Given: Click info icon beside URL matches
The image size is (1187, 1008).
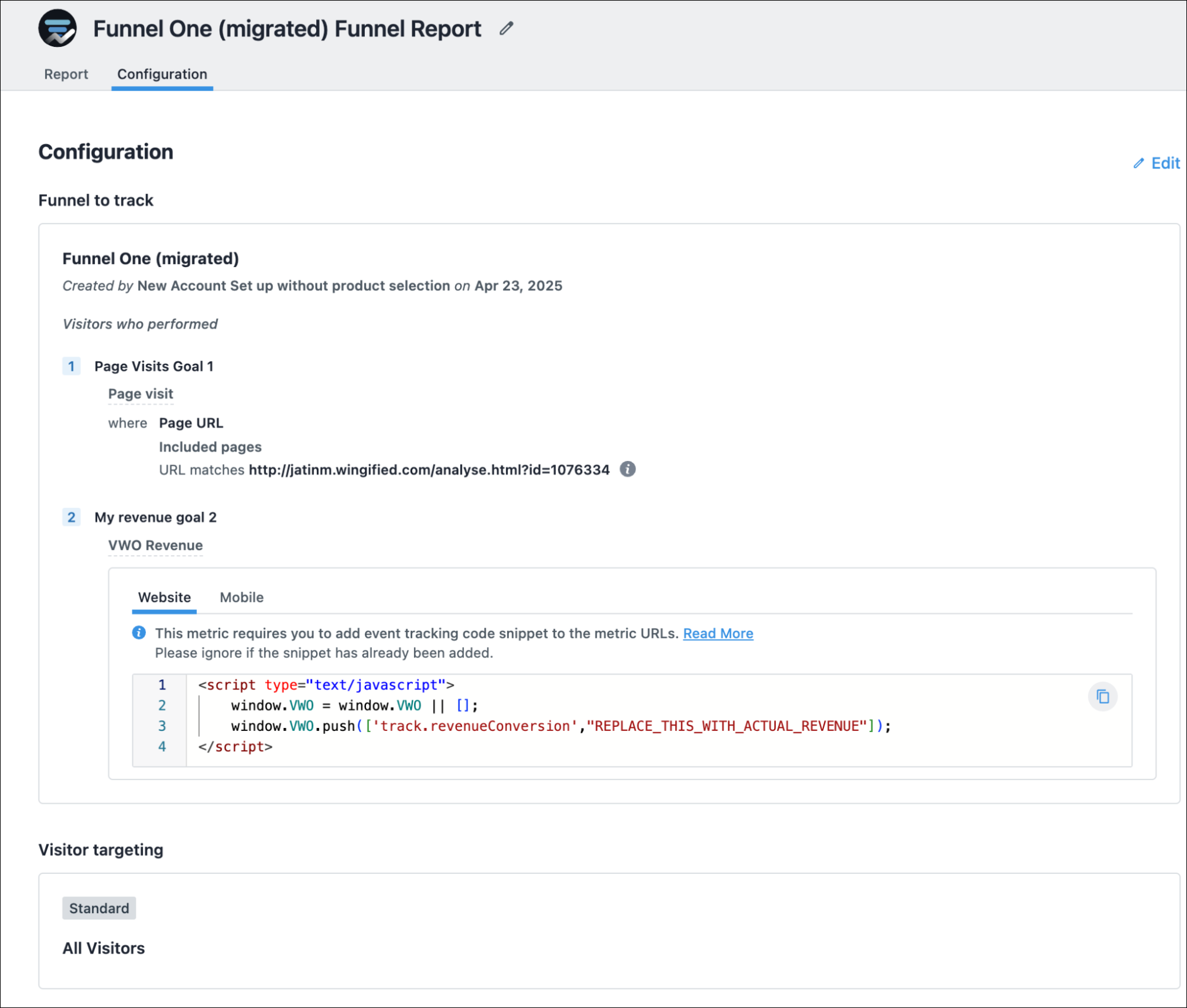Looking at the screenshot, I should 628,469.
